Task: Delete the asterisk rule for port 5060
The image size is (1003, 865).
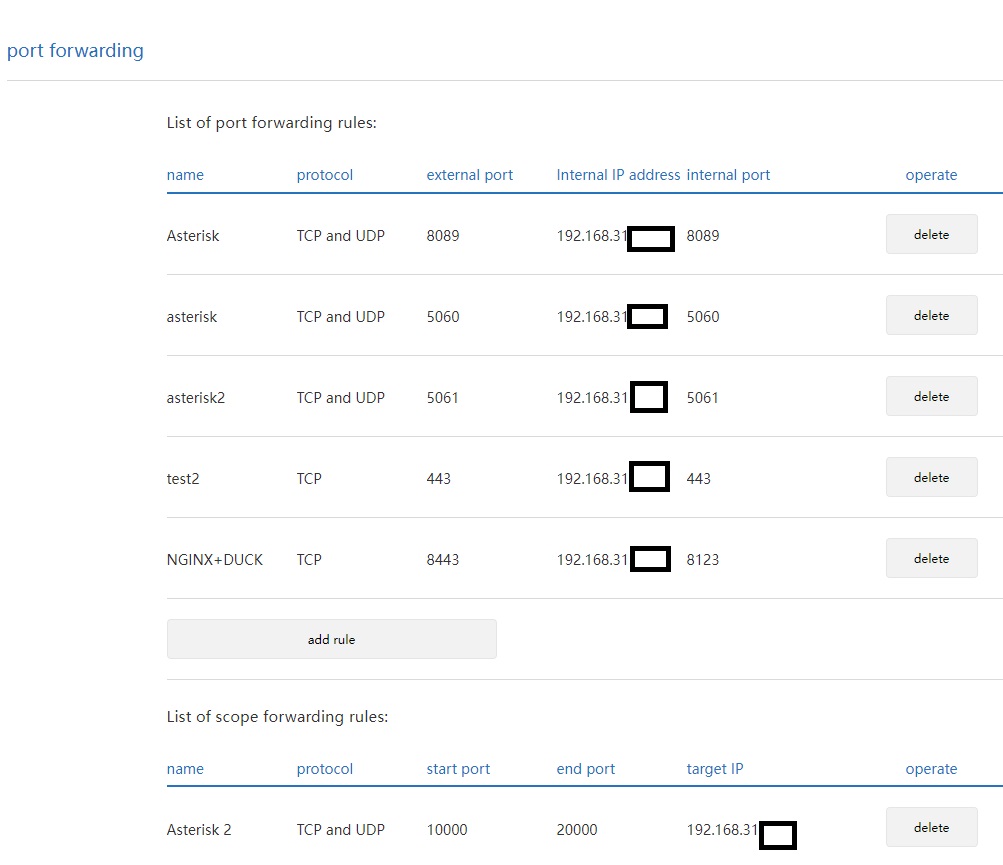Action: pos(931,316)
